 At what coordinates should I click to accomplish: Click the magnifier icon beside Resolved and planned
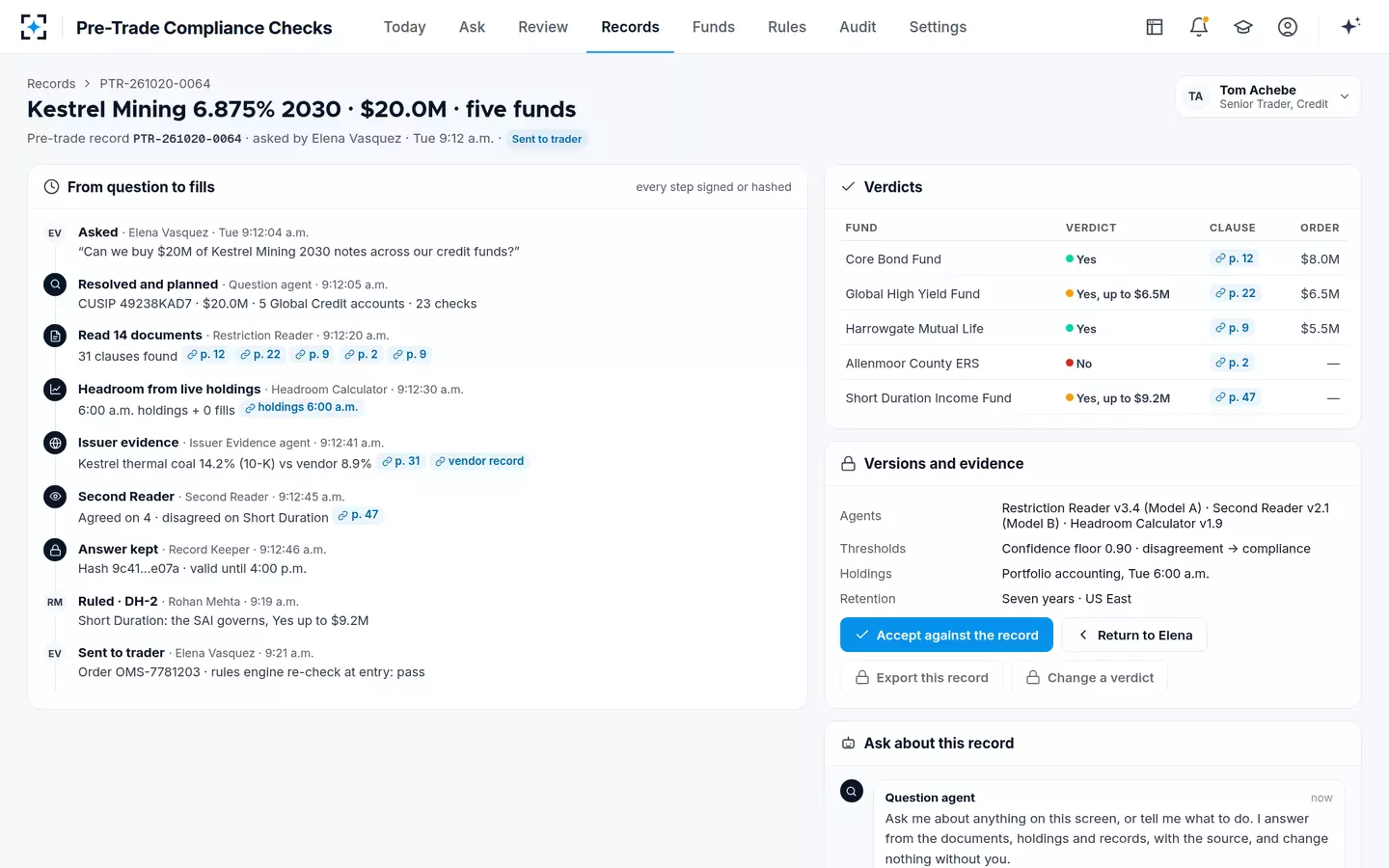55,285
